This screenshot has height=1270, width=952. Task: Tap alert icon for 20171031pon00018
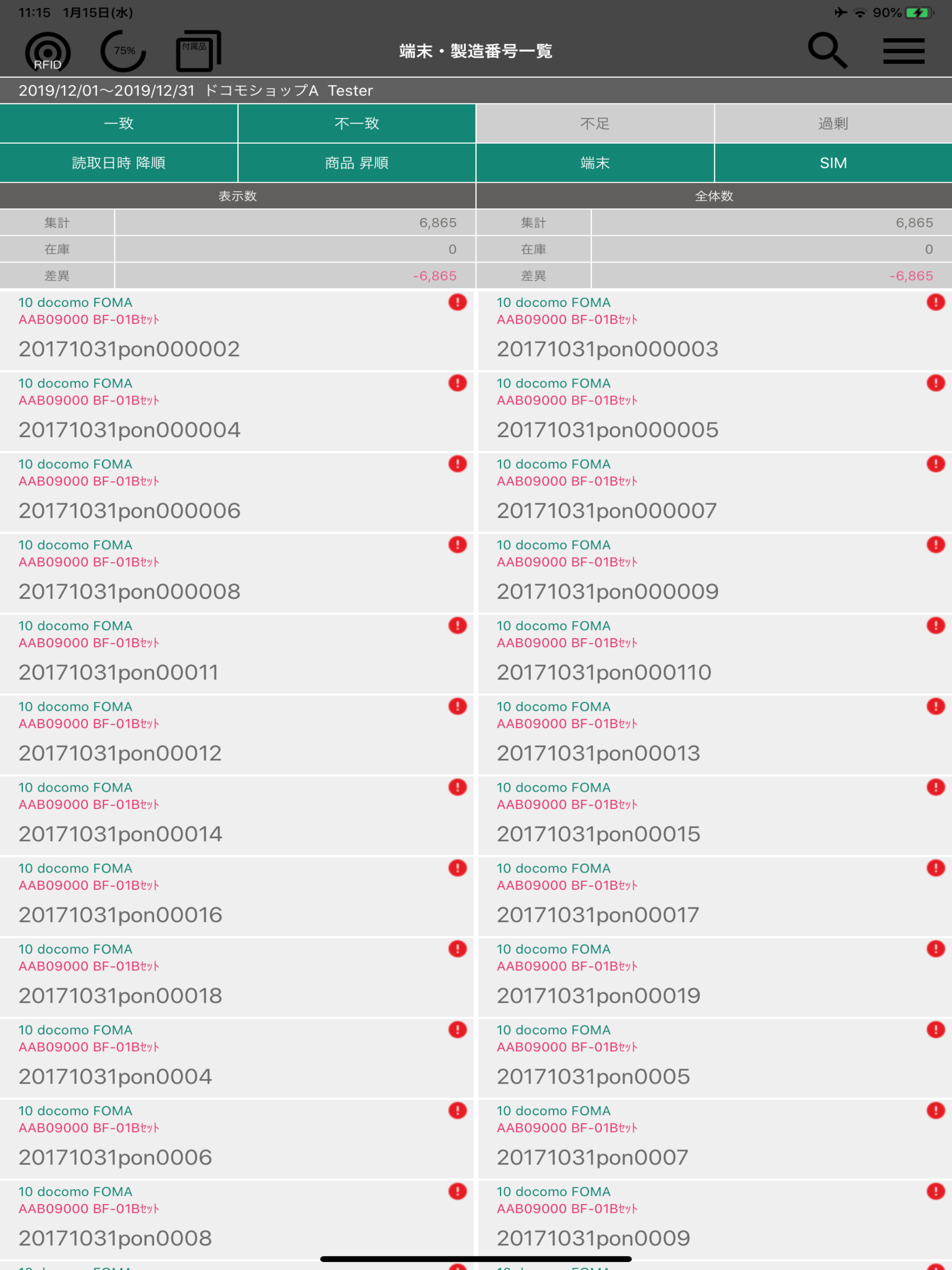point(457,950)
